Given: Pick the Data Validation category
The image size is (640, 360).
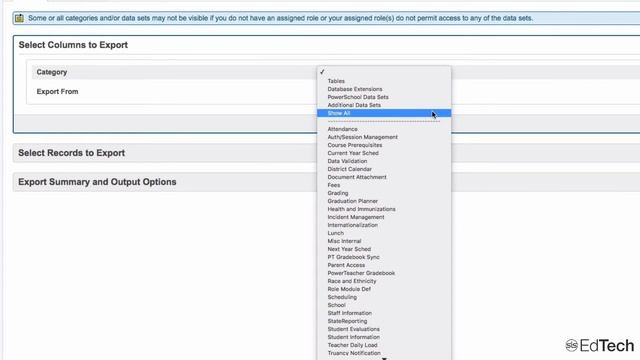Looking at the screenshot, I should pyautogui.click(x=347, y=161).
